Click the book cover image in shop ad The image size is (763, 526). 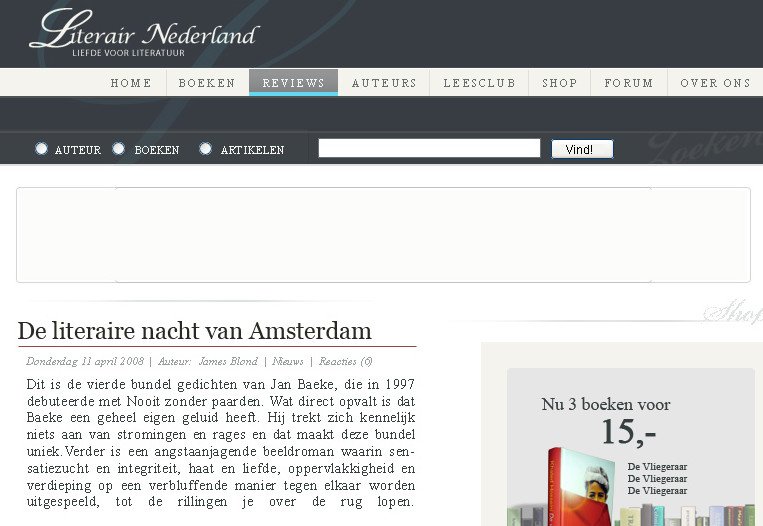[581, 487]
